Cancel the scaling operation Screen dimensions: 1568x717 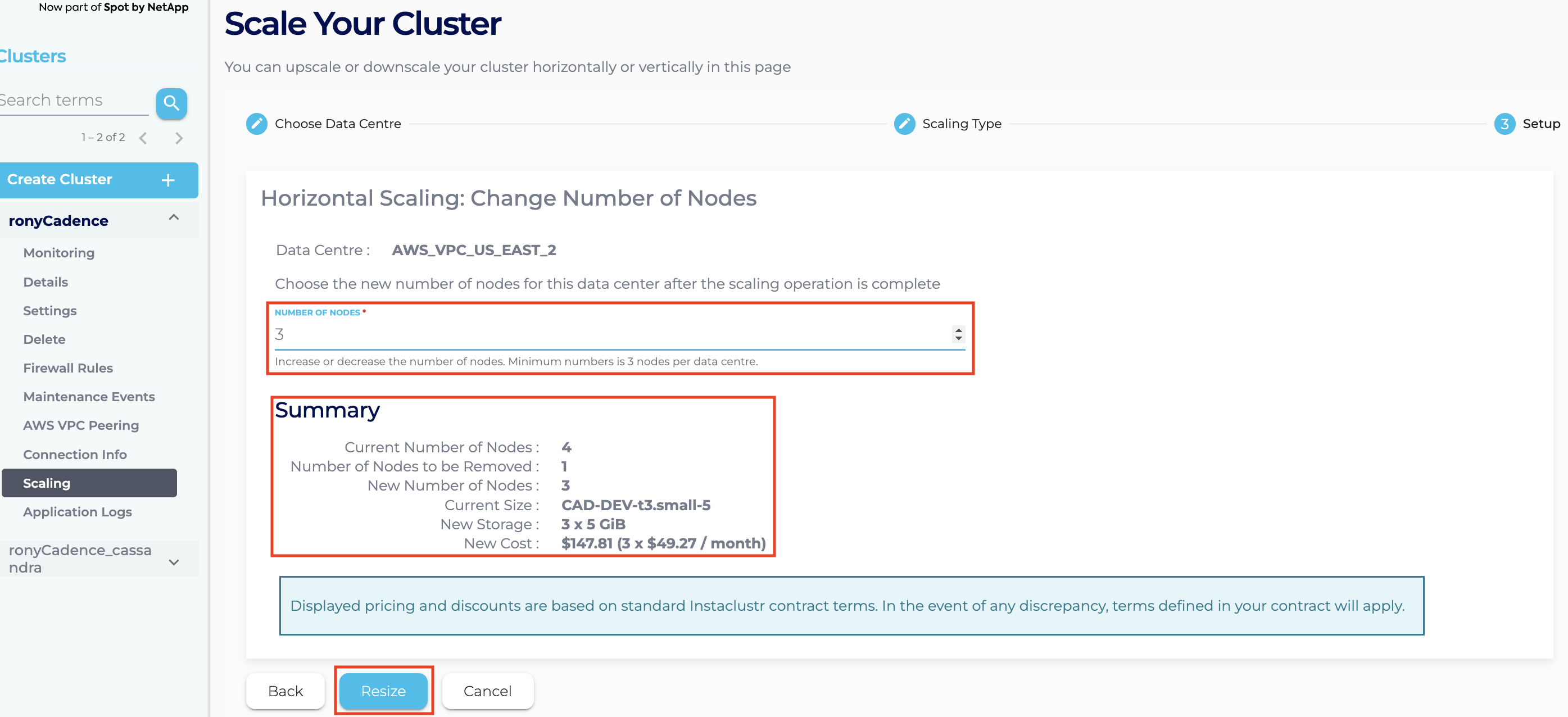(487, 690)
